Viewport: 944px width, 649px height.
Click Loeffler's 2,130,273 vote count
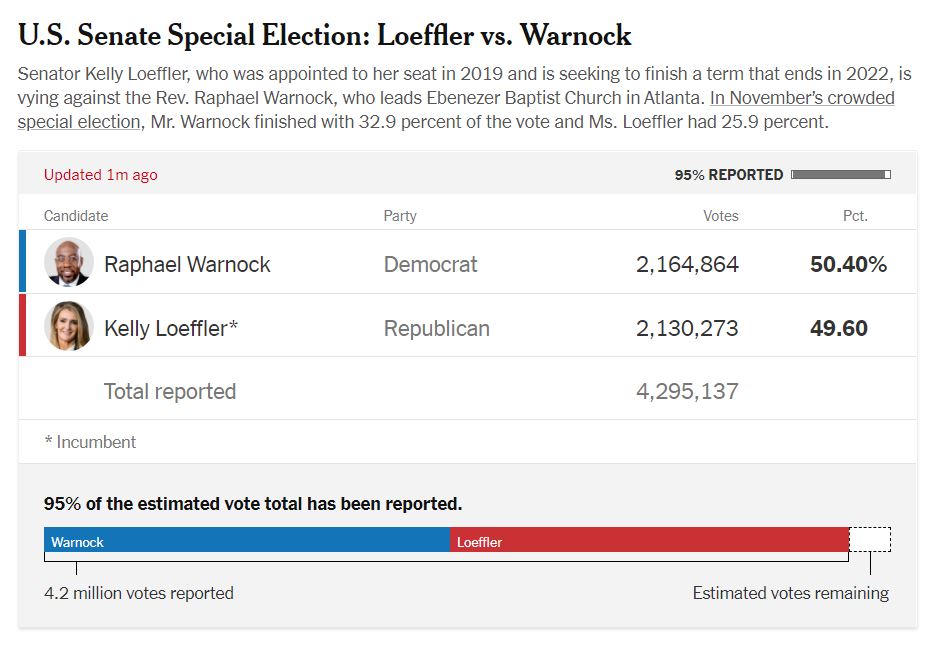point(687,329)
